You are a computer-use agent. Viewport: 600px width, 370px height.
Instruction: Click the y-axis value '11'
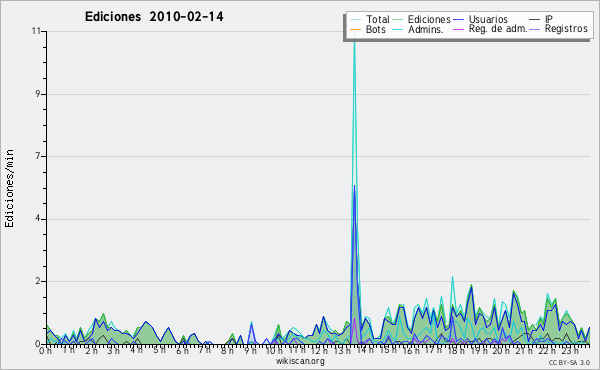36,31
